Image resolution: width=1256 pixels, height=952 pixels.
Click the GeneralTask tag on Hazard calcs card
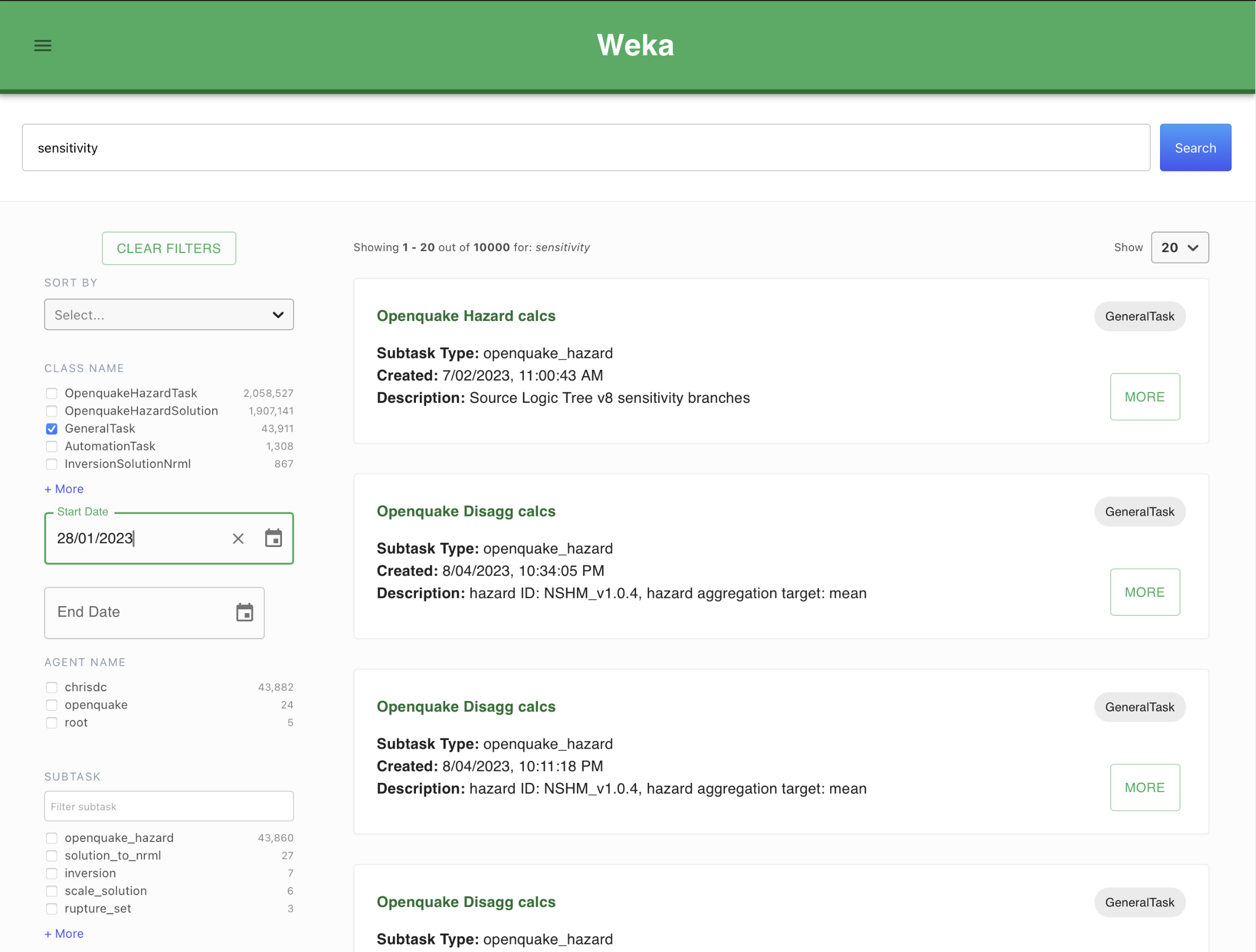tap(1139, 316)
